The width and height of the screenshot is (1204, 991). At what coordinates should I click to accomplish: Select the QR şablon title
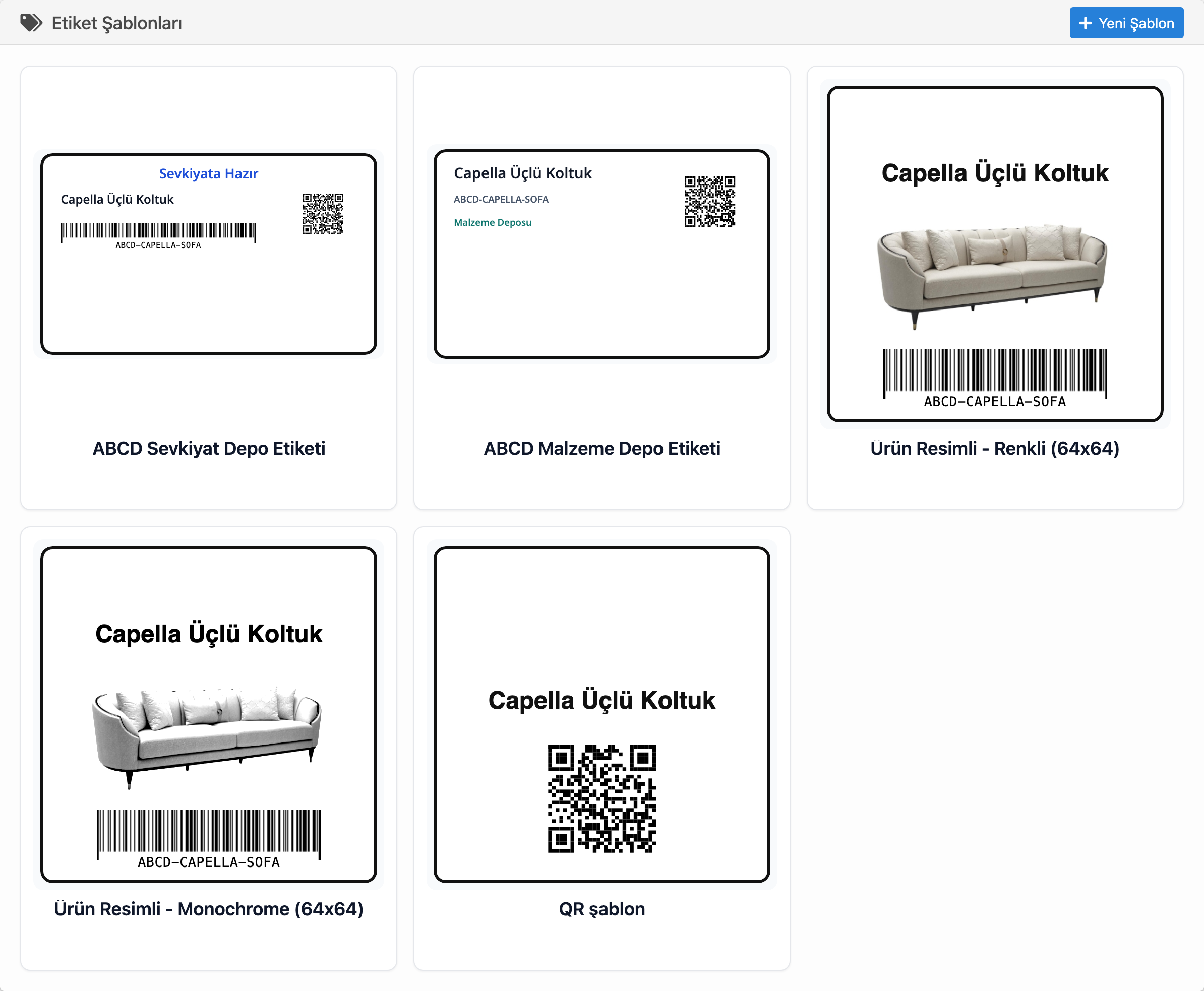tap(601, 909)
